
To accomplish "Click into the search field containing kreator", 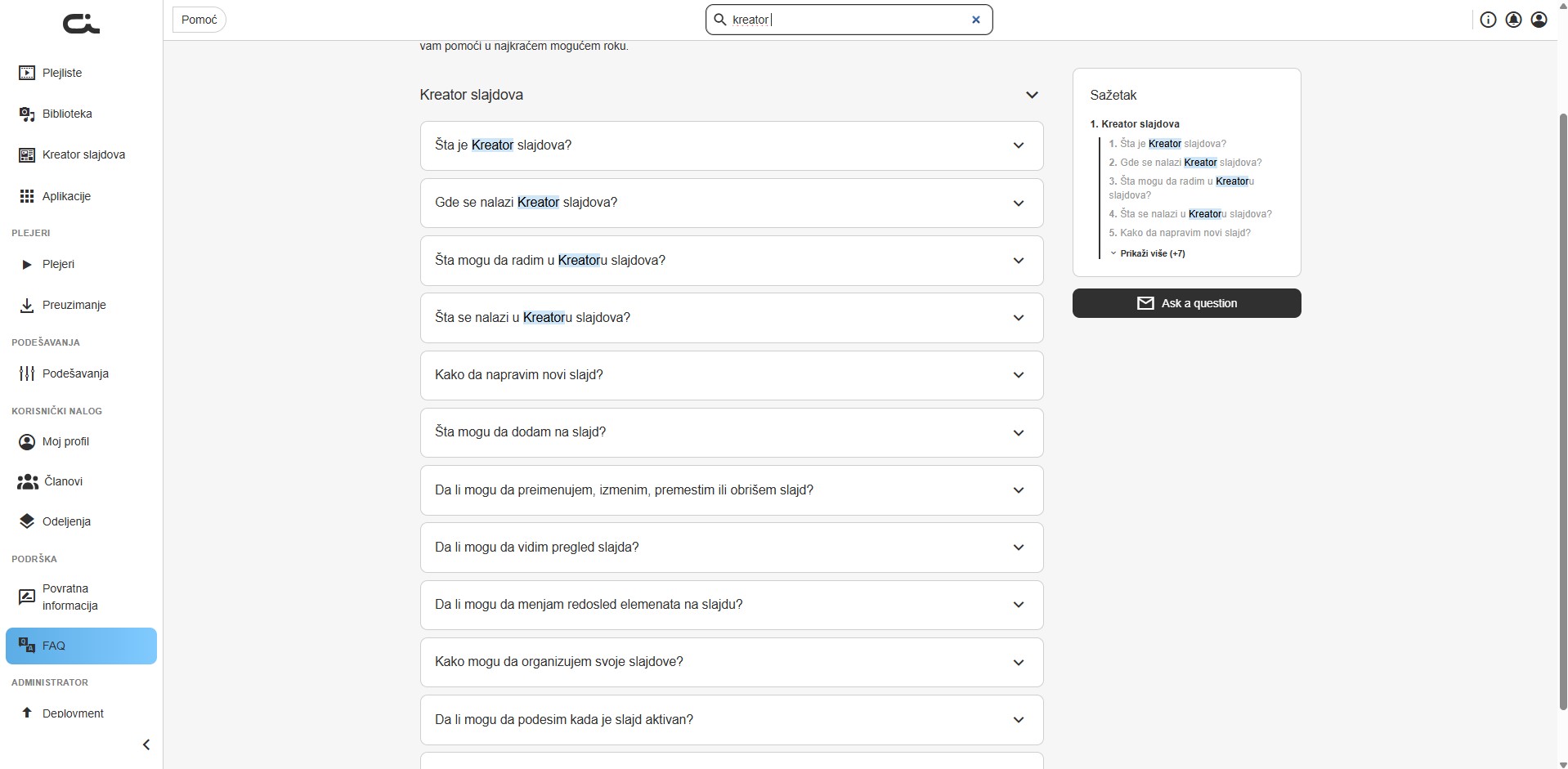I will [x=849, y=20].
